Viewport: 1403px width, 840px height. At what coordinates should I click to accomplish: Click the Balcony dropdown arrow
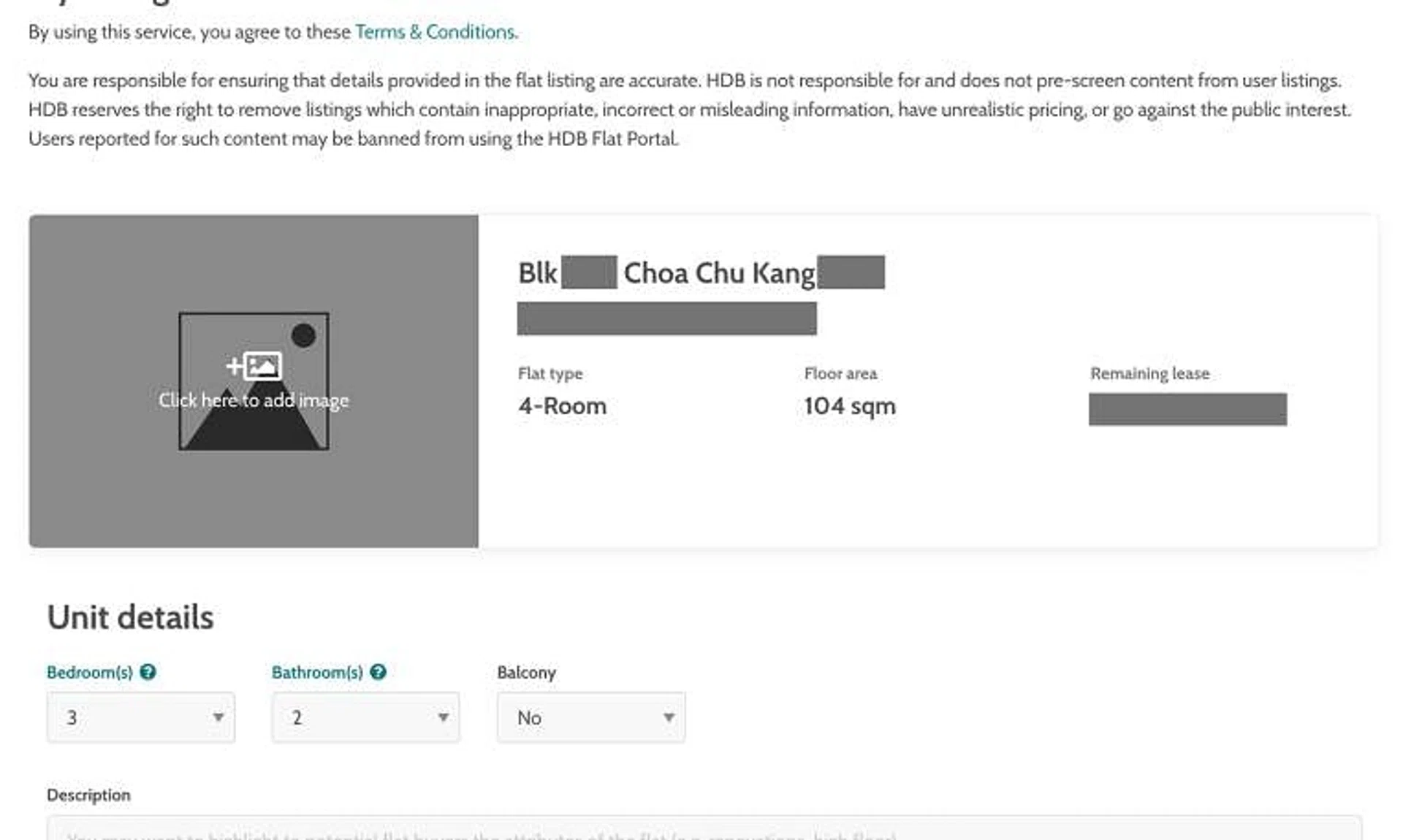(668, 717)
